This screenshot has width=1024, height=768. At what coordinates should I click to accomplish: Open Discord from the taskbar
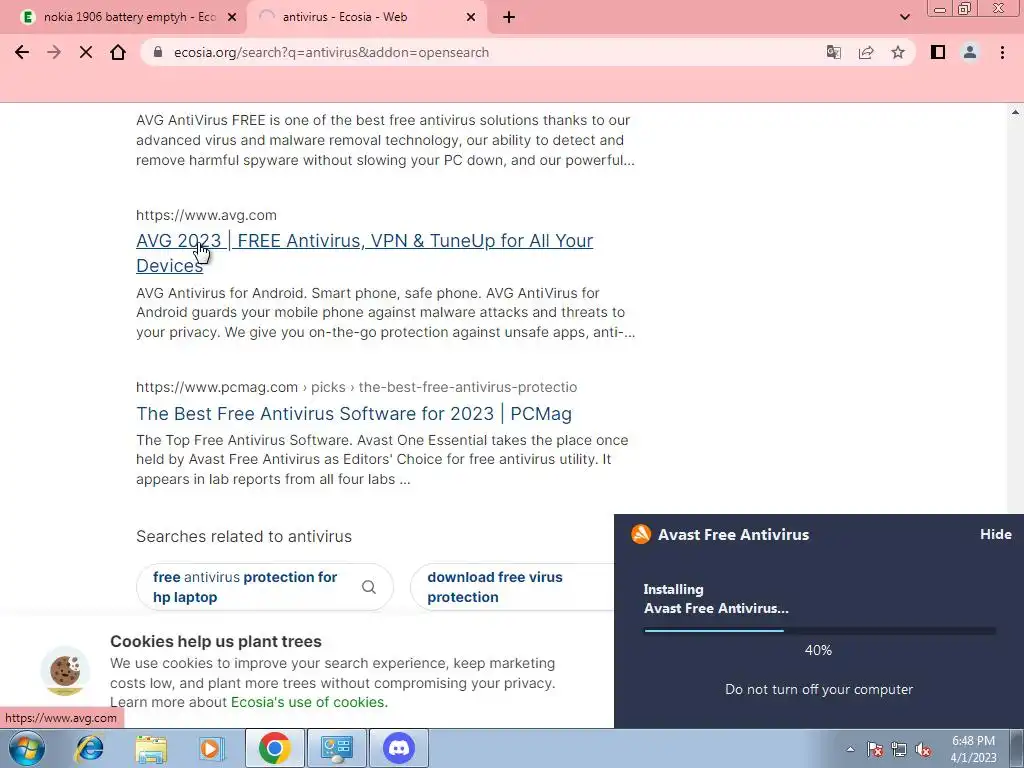(x=399, y=748)
